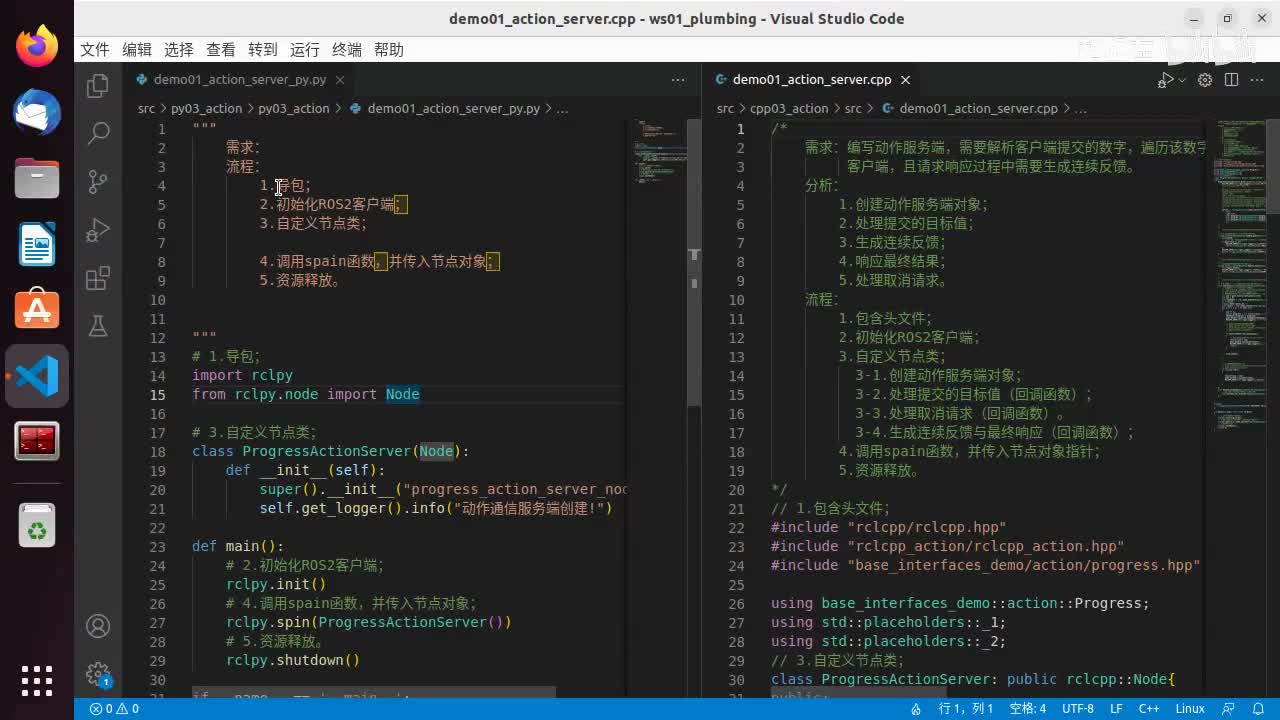Open the UTF-8 encoding selector
The width and height of the screenshot is (1280, 720).
[1078, 709]
